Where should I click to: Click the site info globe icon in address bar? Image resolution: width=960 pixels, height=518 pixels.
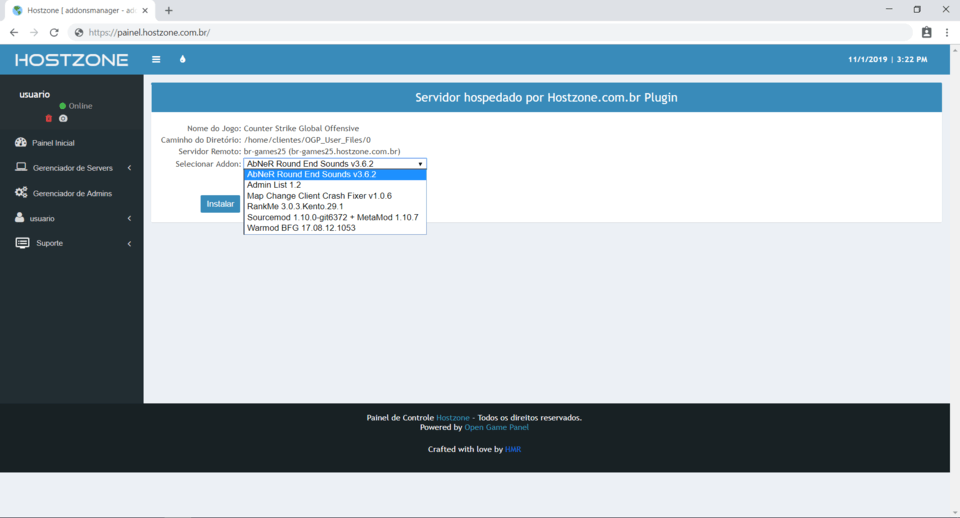(78, 32)
